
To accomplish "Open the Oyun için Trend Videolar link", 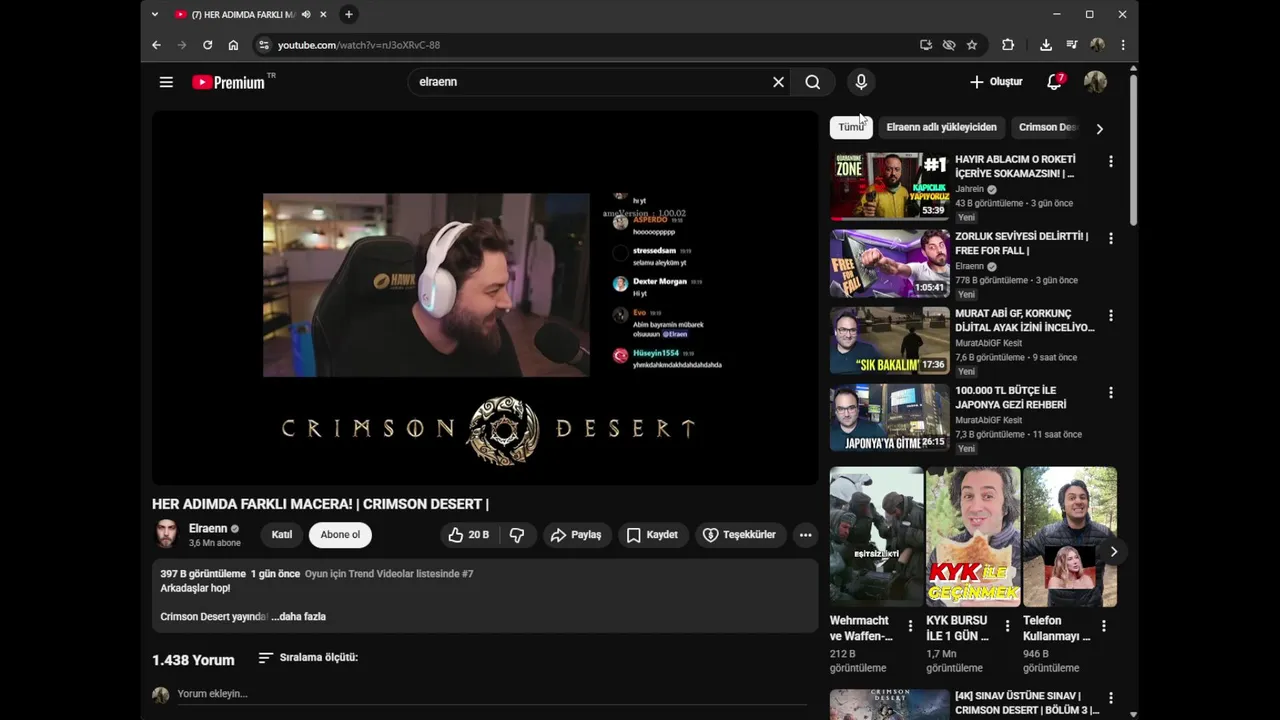I will click(389, 574).
